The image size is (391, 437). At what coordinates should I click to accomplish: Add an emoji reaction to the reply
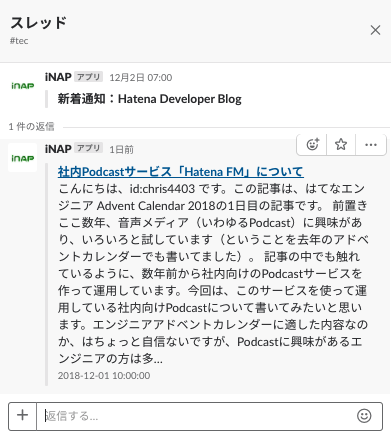click(312, 145)
